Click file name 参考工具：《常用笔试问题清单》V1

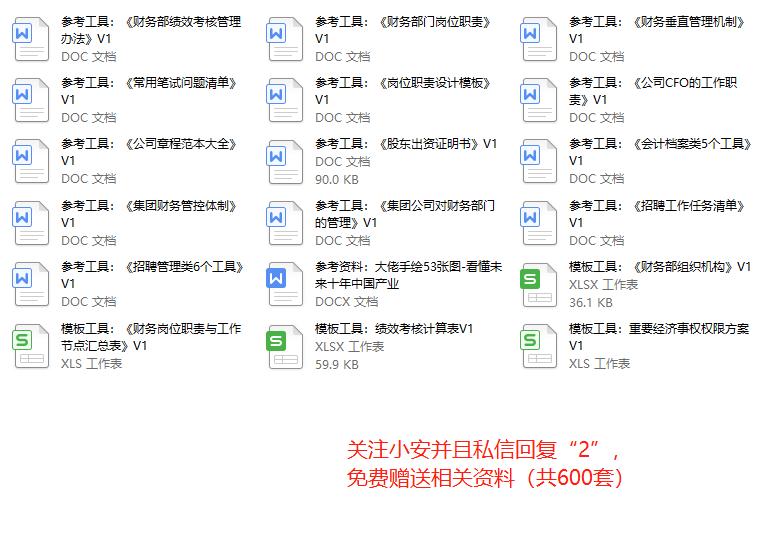pos(149,91)
